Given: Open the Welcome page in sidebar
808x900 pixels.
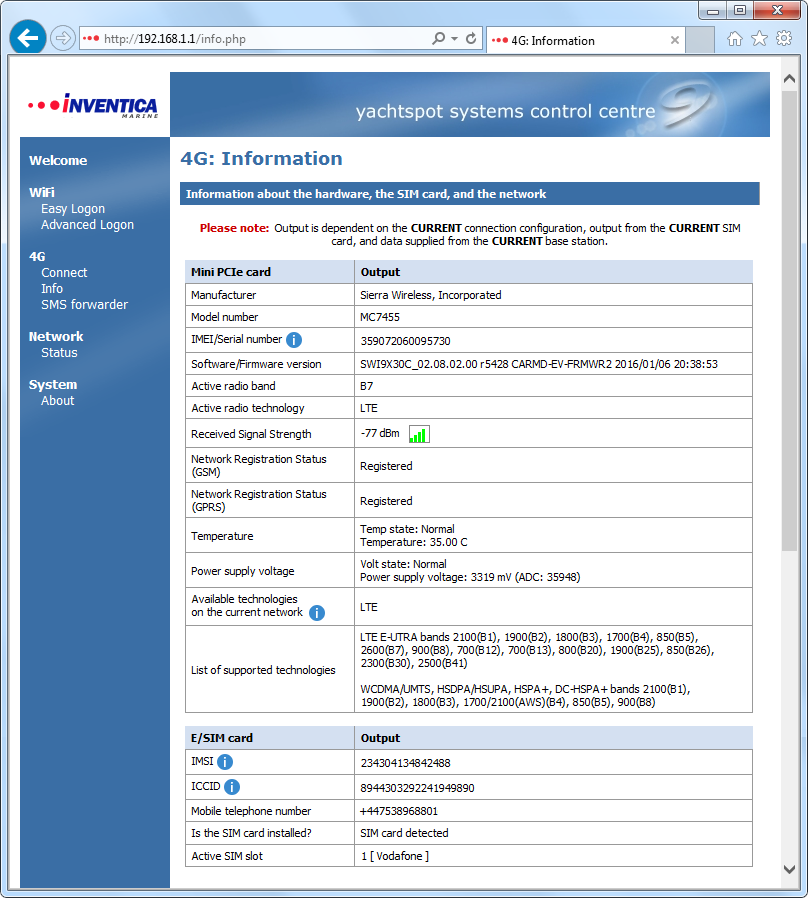Looking at the screenshot, I should (x=58, y=161).
